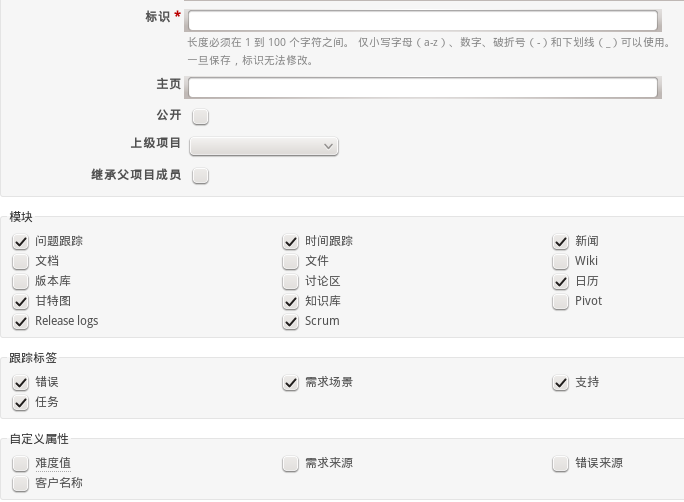The height and width of the screenshot is (502, 684).
Task: Disable the 时间跟踪 module checkbox
Action: 291,242
